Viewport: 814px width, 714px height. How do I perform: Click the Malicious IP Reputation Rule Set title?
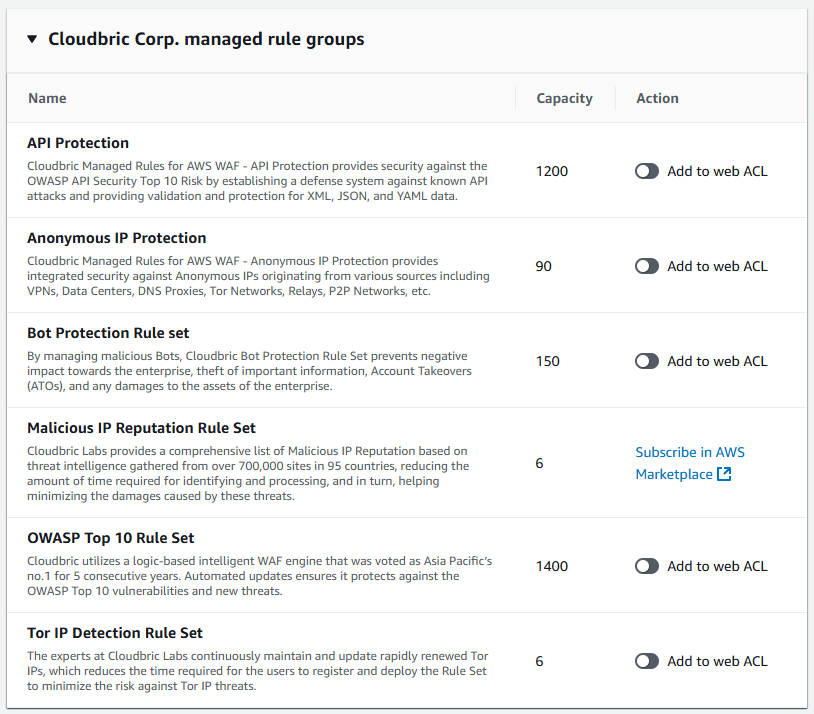(x=142, y=428)
